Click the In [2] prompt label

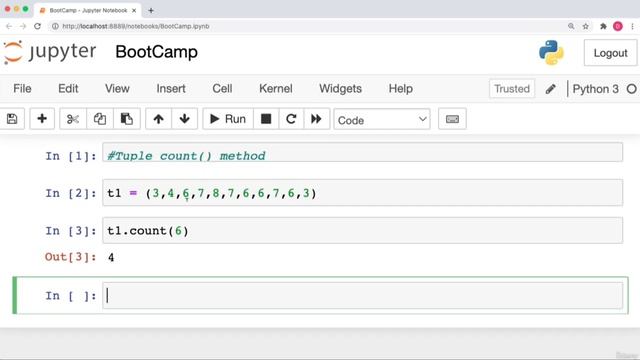point(71,193)
